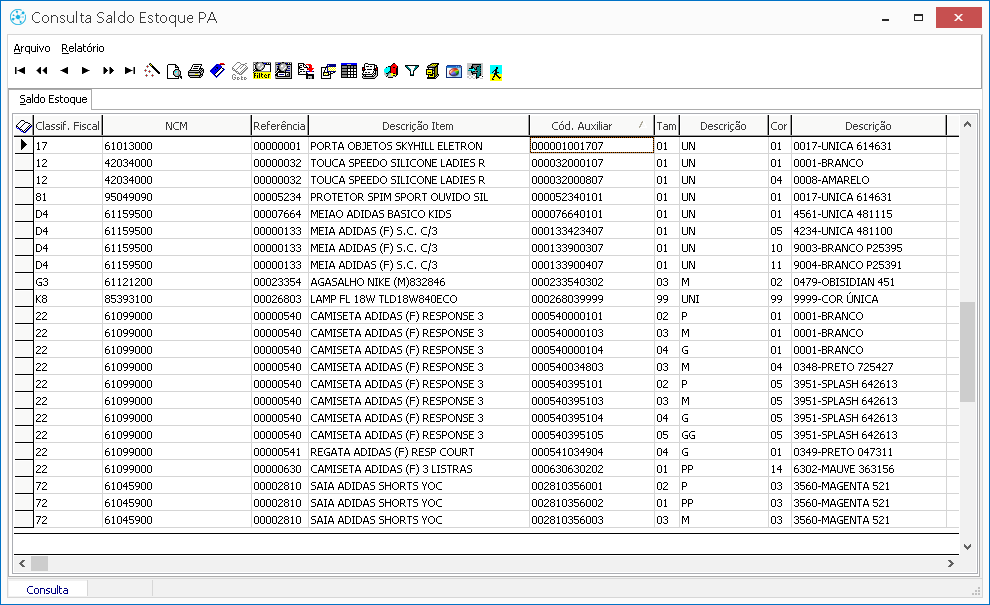
Task: Jump forward several records with double-right arrow
Action: coord(108,71)
